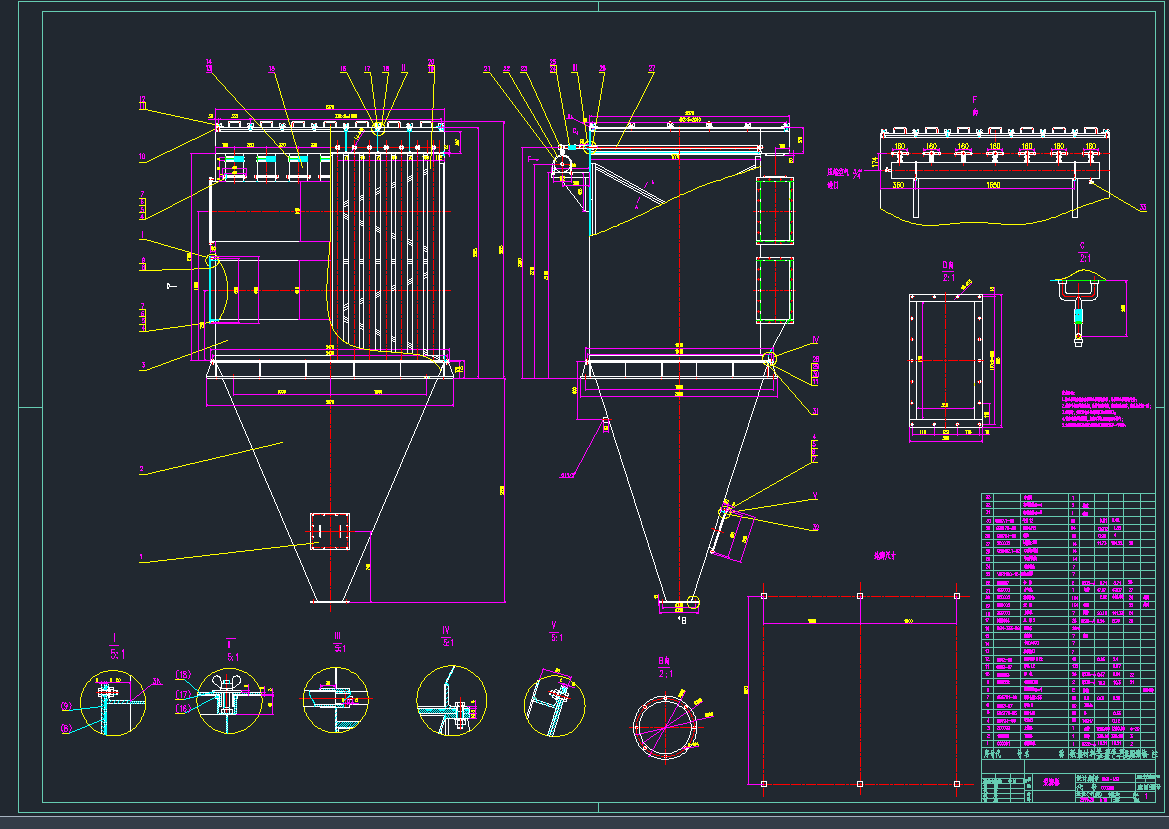Click callout (8) in detail I

click(x=66, y=728)
